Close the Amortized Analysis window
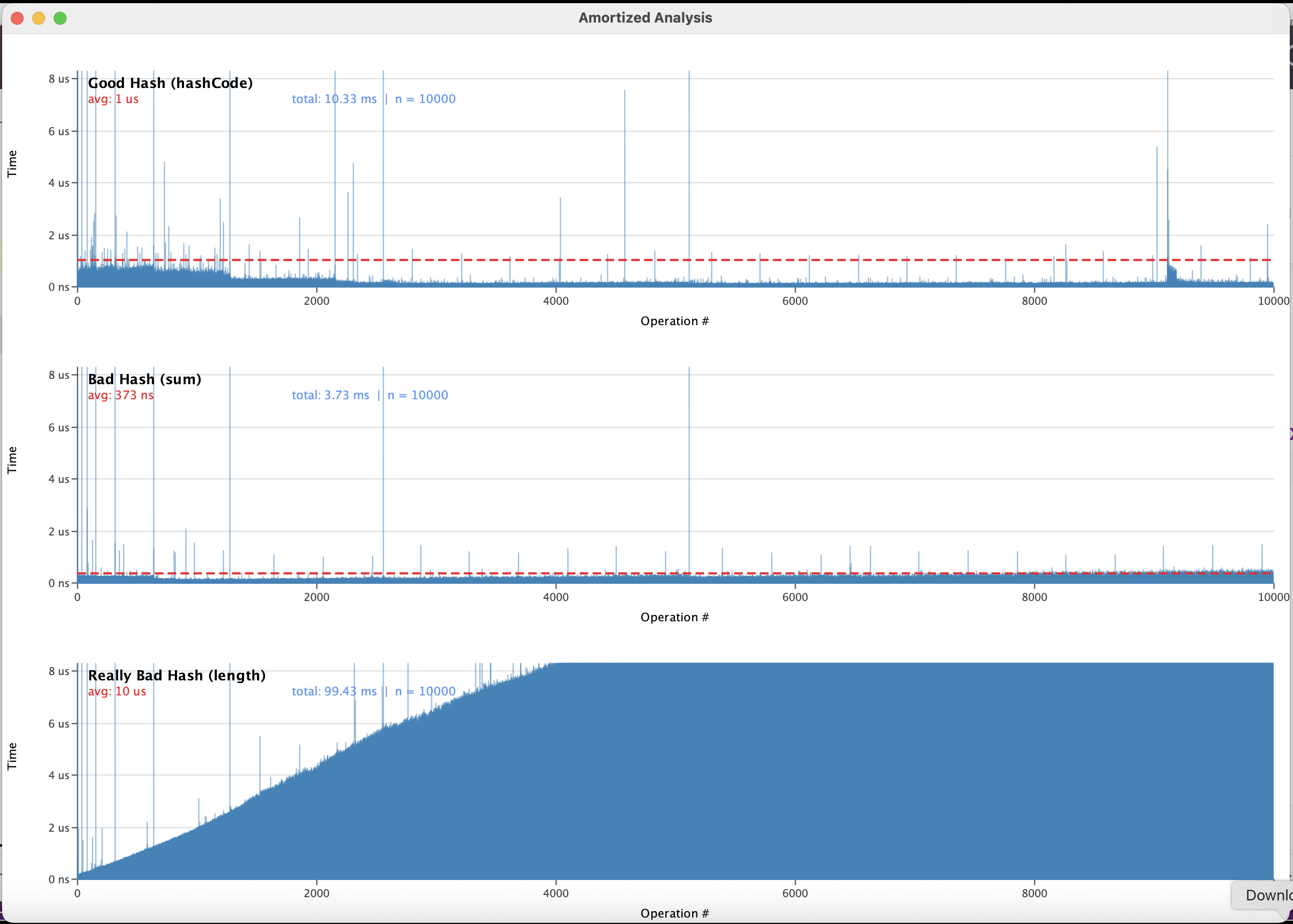Viewport: 1293px width, 924px height. point(17,18)
